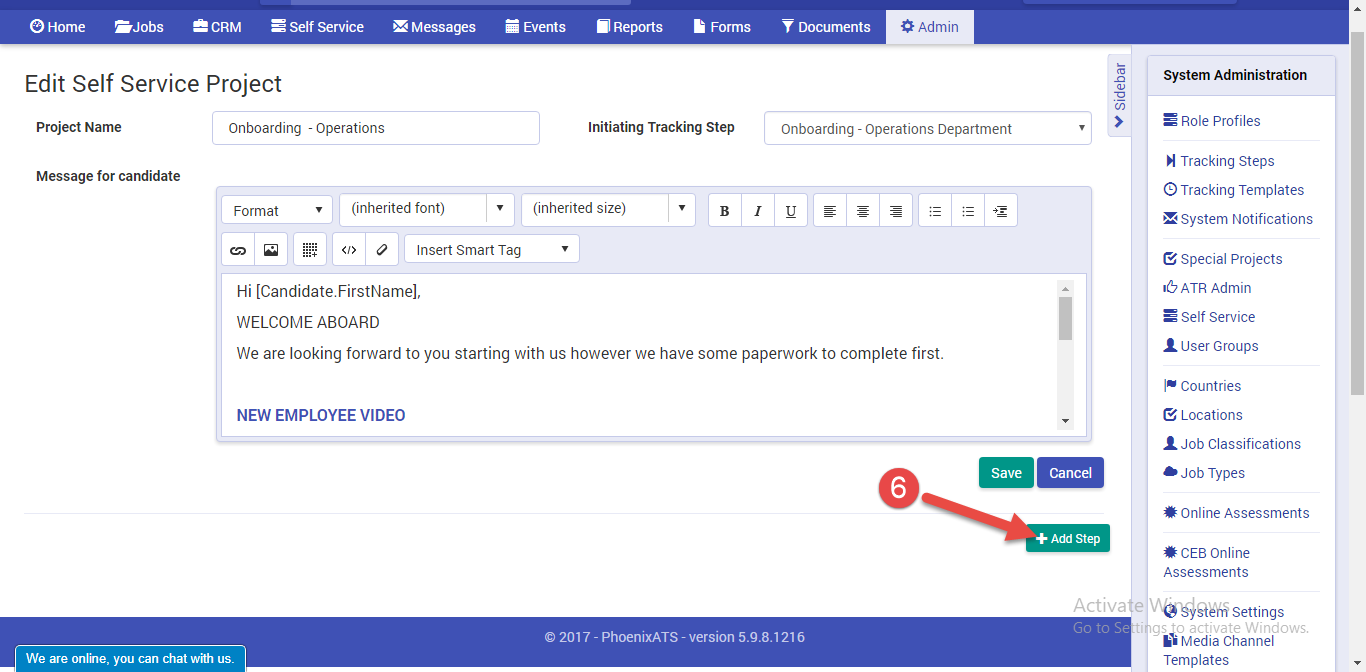Open the Initiating Tracking Step dropdown
Image resolution: width=1366 pixels, height=672 pixels.
pyautogui.click(x=928, y=128)
